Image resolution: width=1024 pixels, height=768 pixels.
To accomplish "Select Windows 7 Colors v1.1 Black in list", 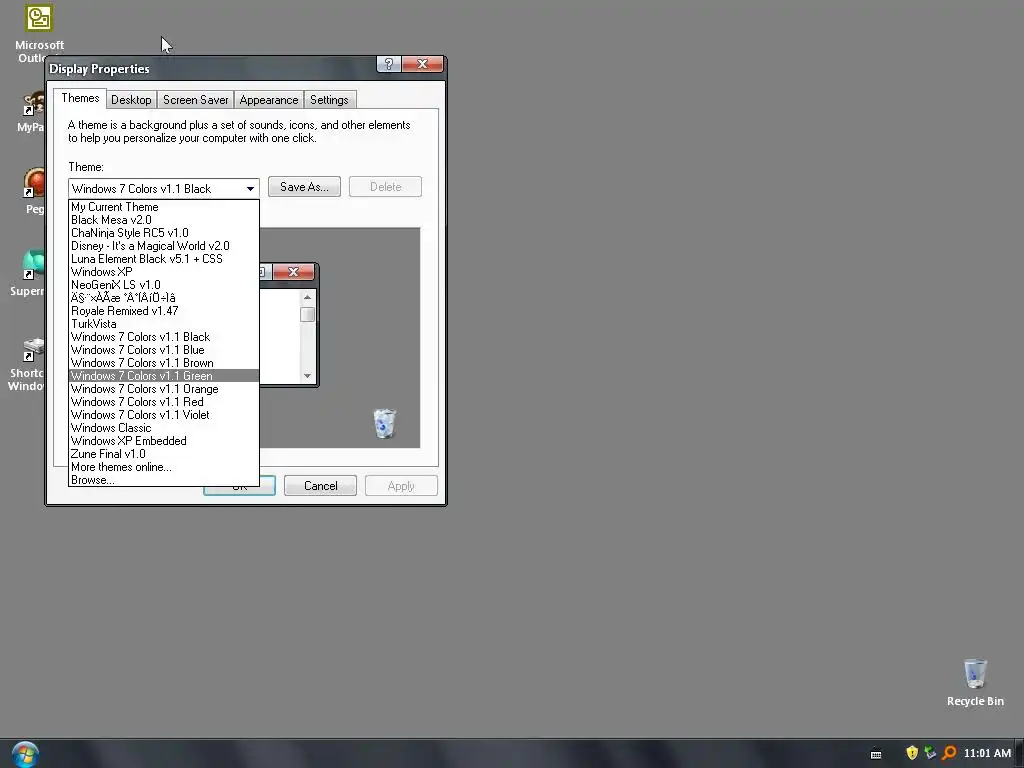I will (x=164, y=337).
